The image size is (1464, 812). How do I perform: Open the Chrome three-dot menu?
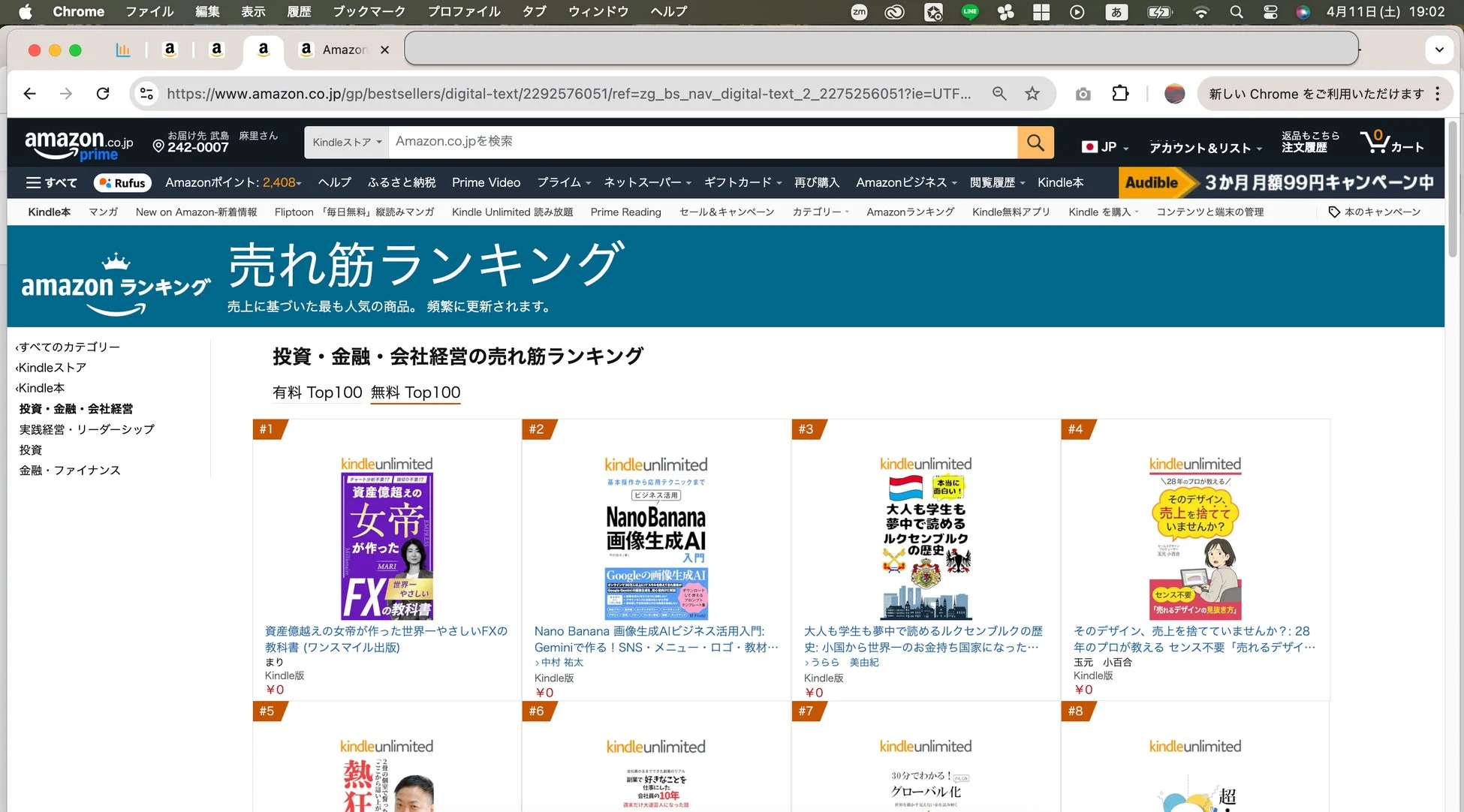tap(1437, 93)
